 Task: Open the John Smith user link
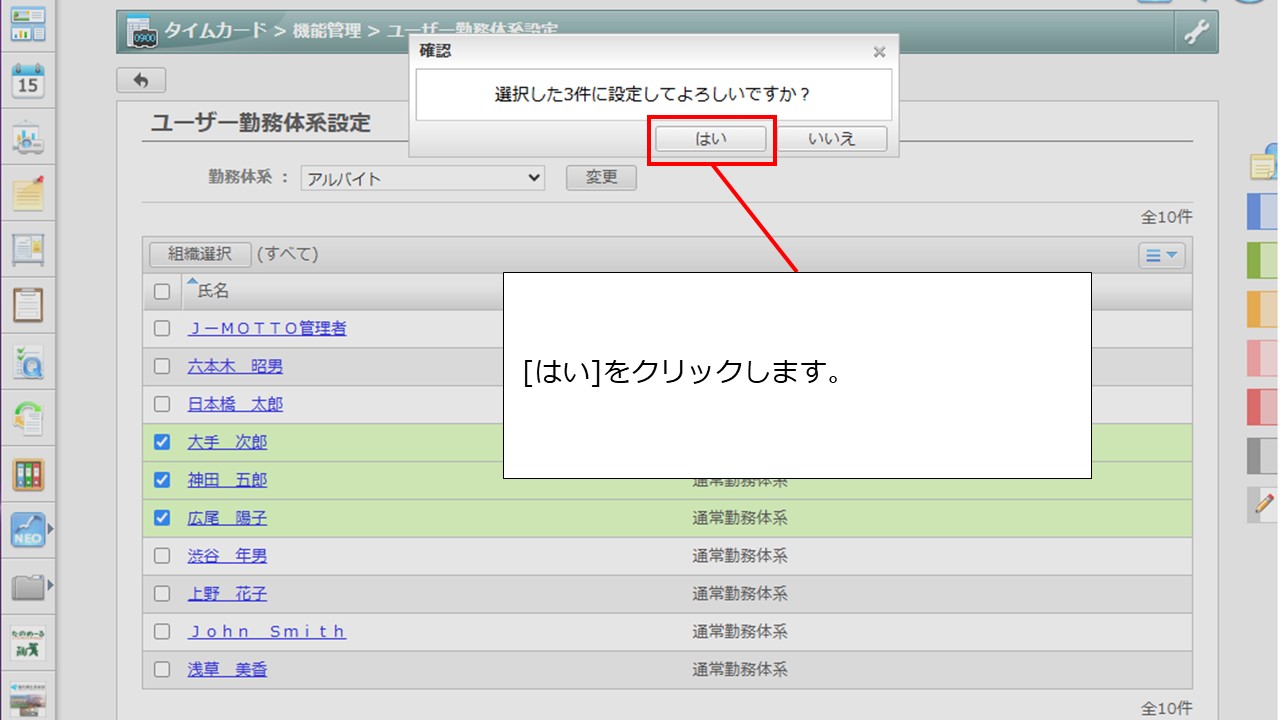[x=267, y=631]
